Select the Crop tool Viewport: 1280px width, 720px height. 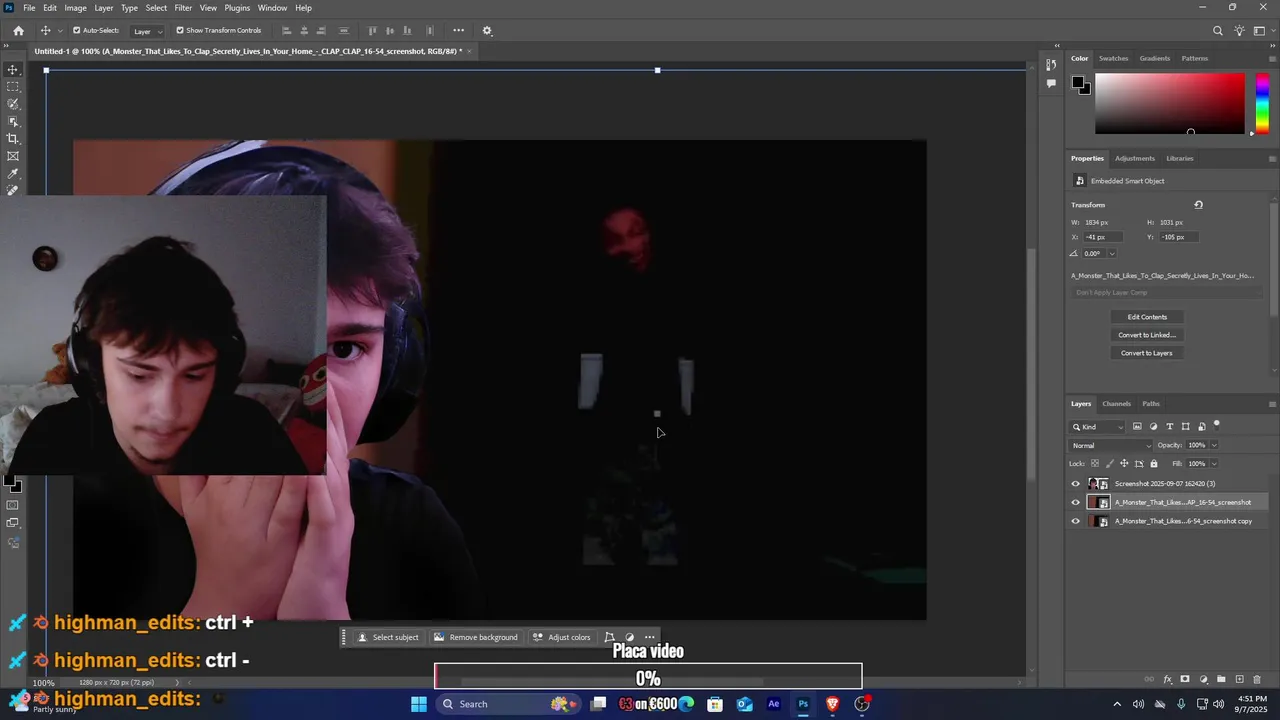(13, 139)
